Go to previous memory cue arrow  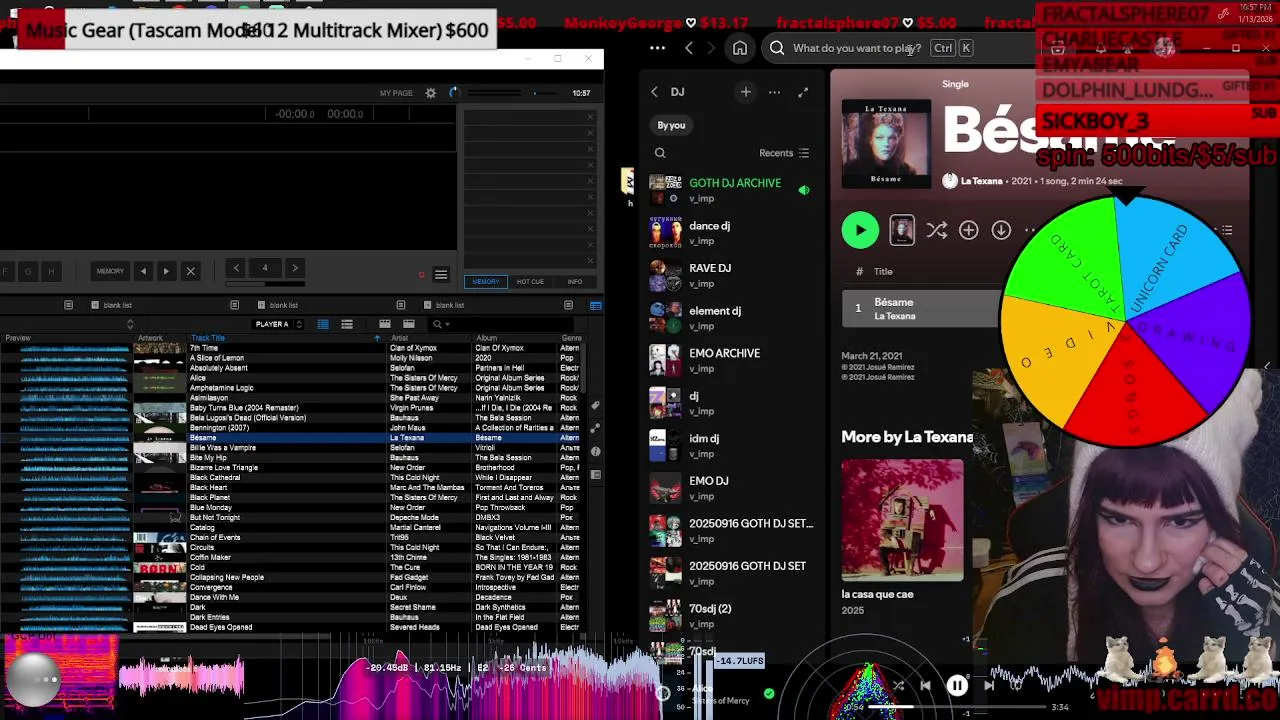coord(143,271)
